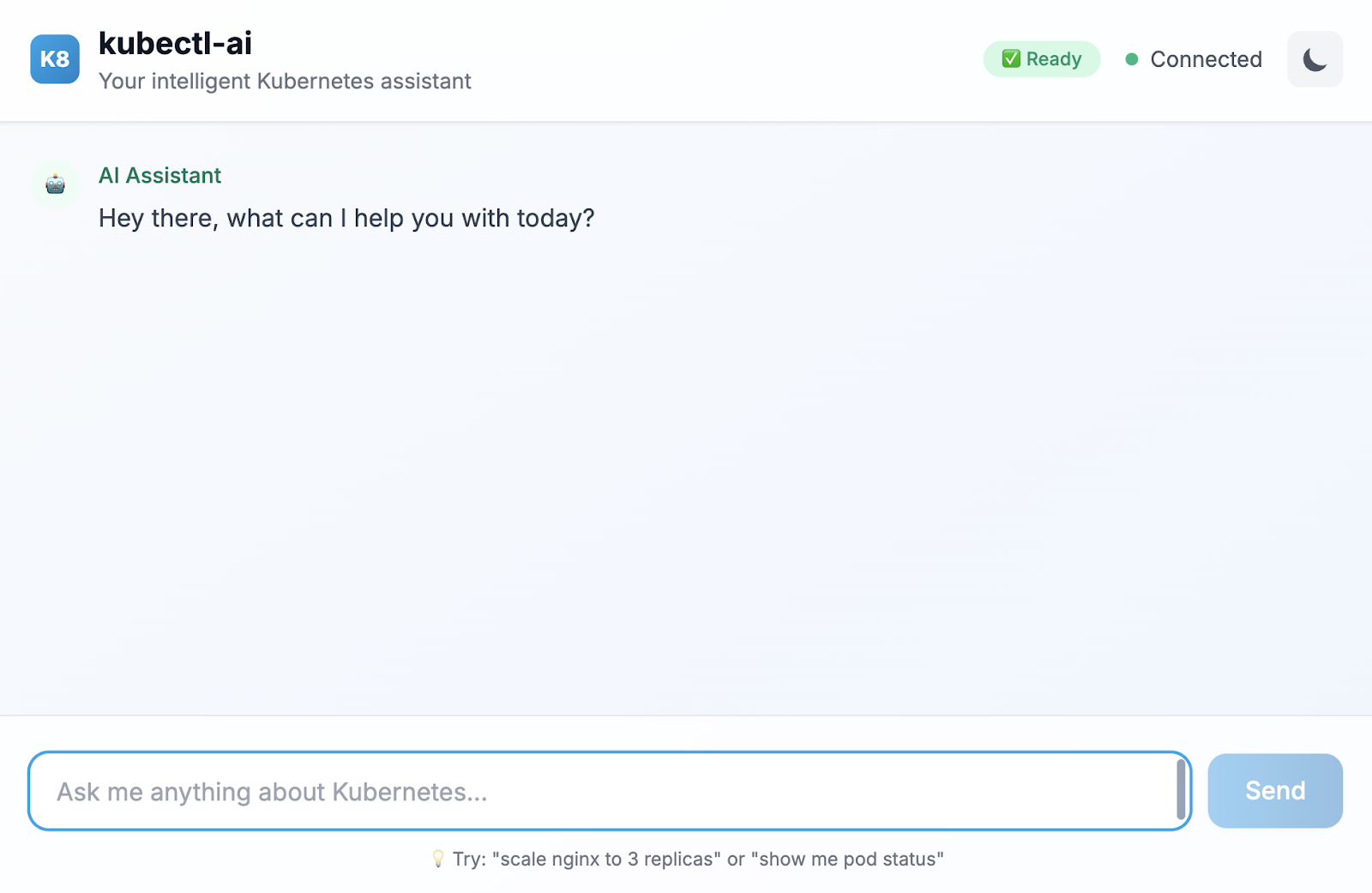1372x893 pixels.
Task: Click the scrollbar inside the message input
Action: tap(1181, 790)
